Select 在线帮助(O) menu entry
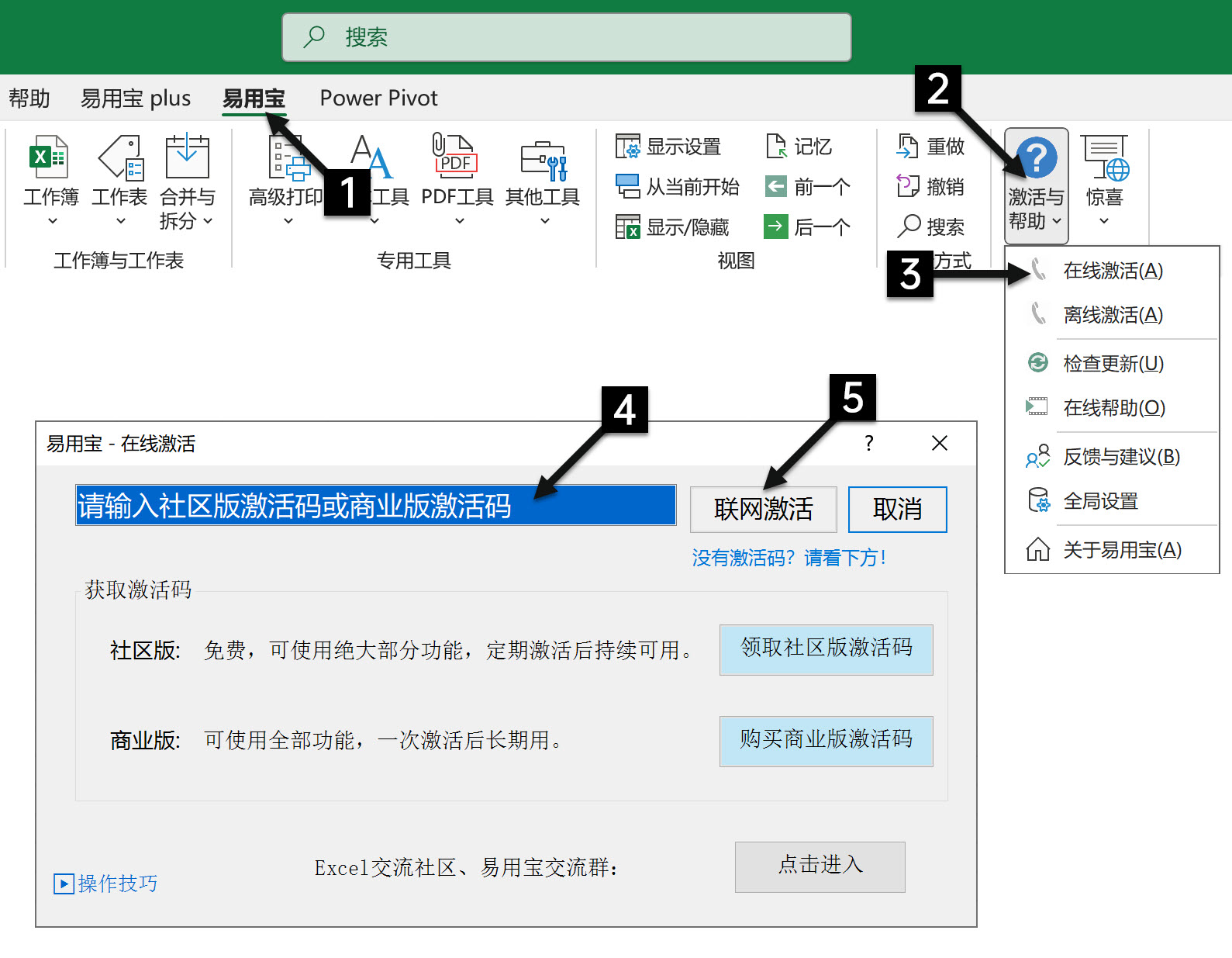 click(x=1113, y=407)
